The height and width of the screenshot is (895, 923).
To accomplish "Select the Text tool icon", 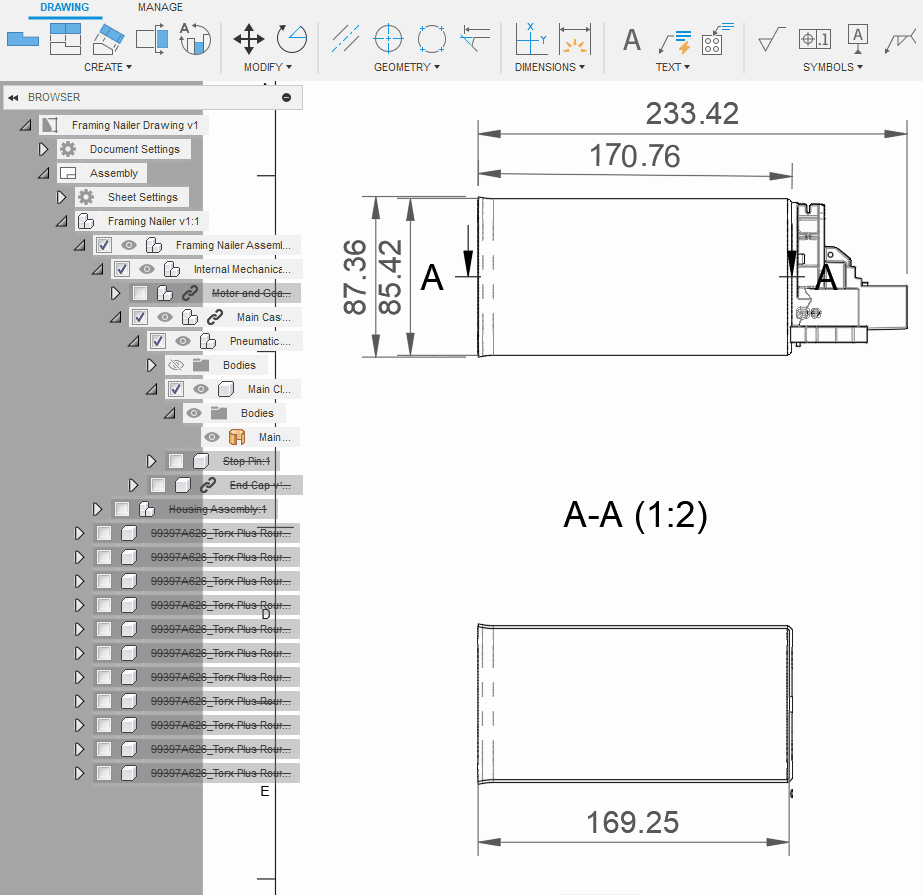I will (632, 40).
